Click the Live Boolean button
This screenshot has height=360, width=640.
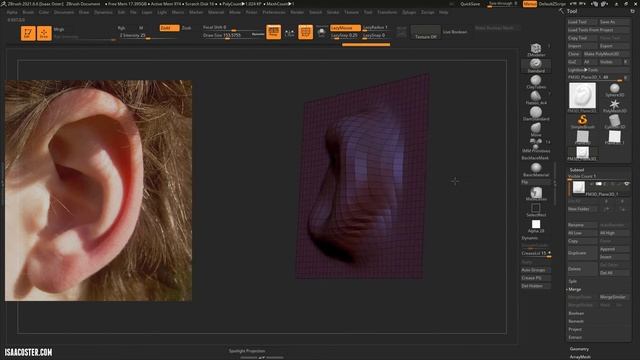455,32
